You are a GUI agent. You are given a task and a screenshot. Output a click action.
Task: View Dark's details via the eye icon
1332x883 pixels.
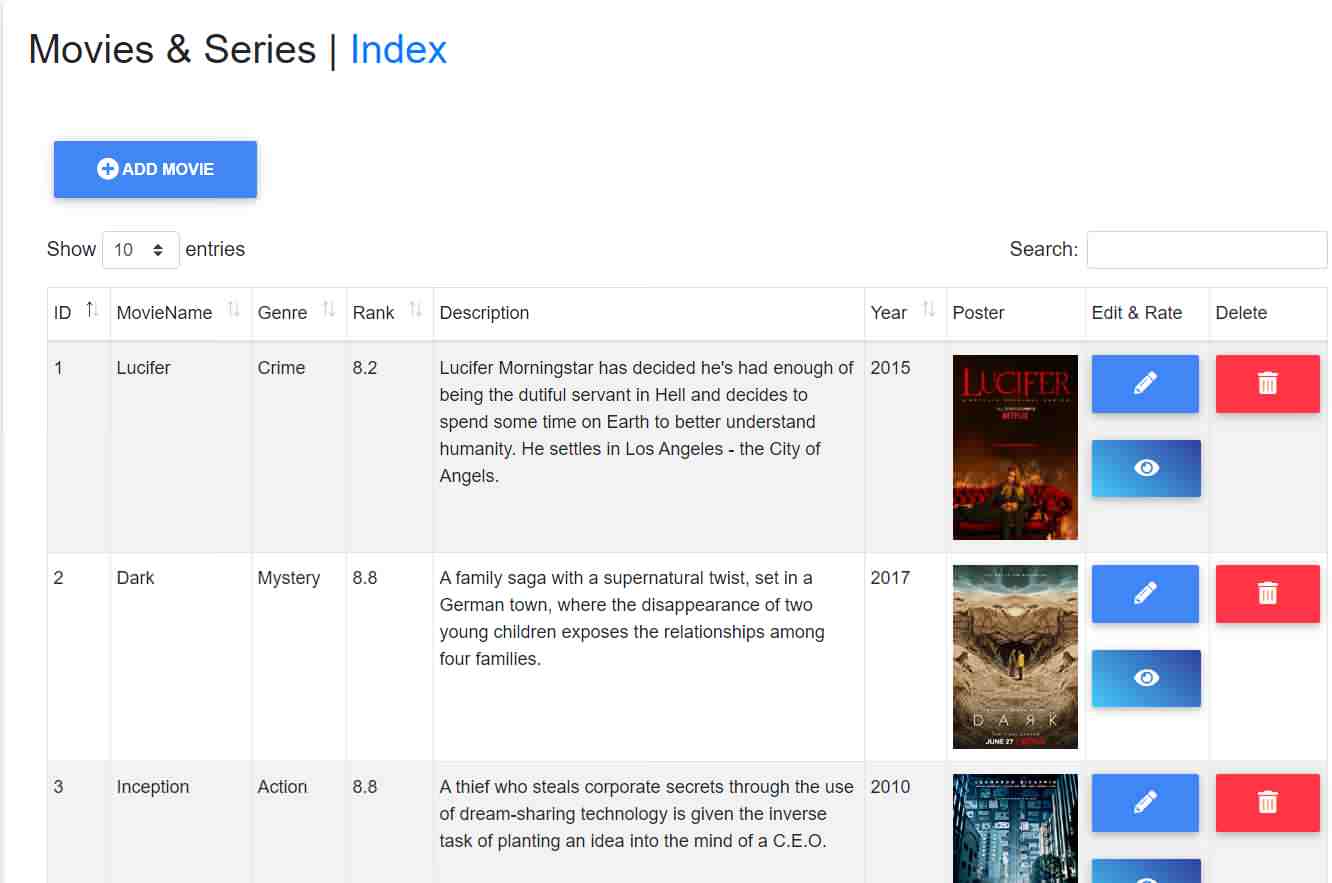(1145, 678)
